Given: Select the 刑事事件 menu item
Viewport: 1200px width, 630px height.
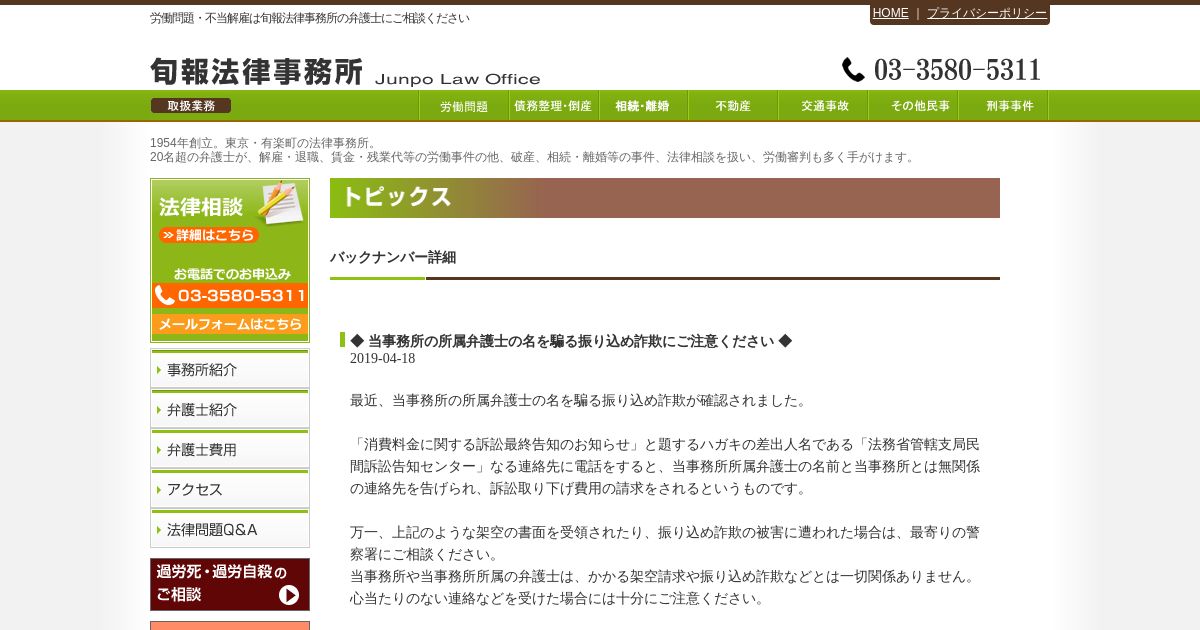Looking at the screenshot, I should click(x=1003, y=106).
